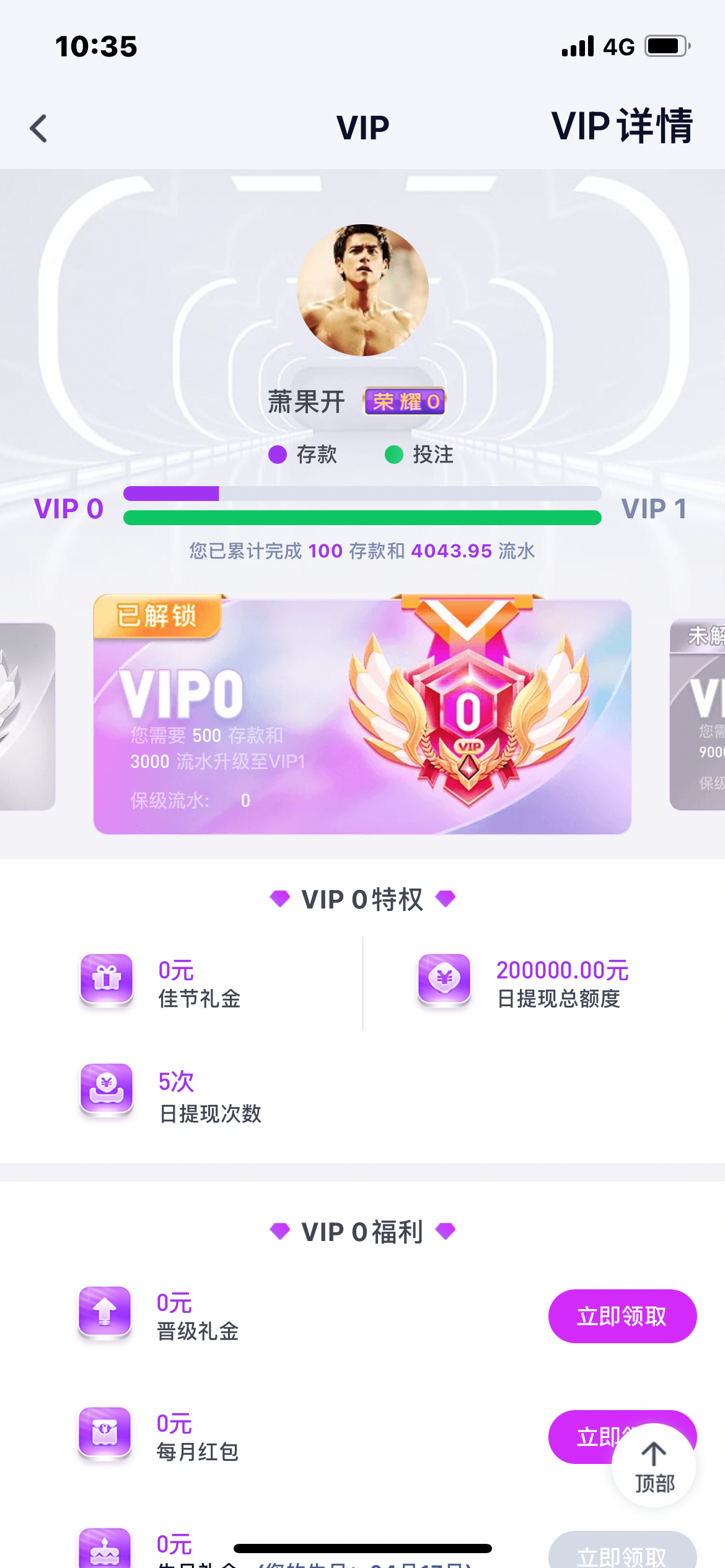Viewport: 725px width, 1568px height.
Task: Show the previous gray VIP card
Action: click(x=27, y=716)
